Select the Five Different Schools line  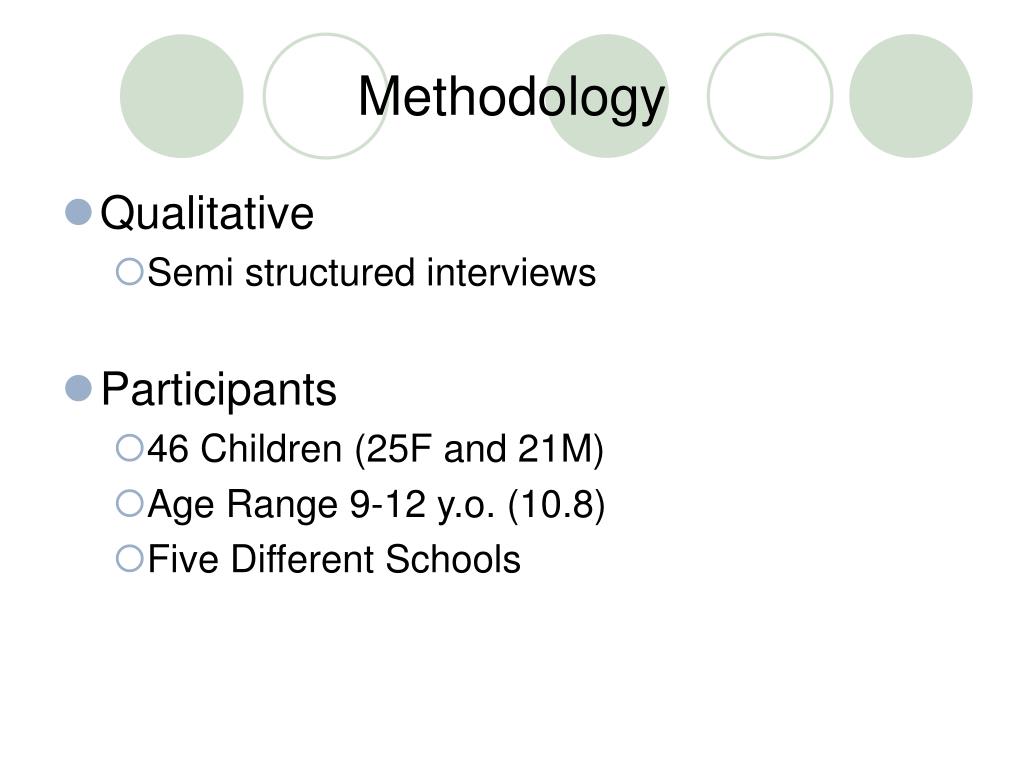(334, 559)
